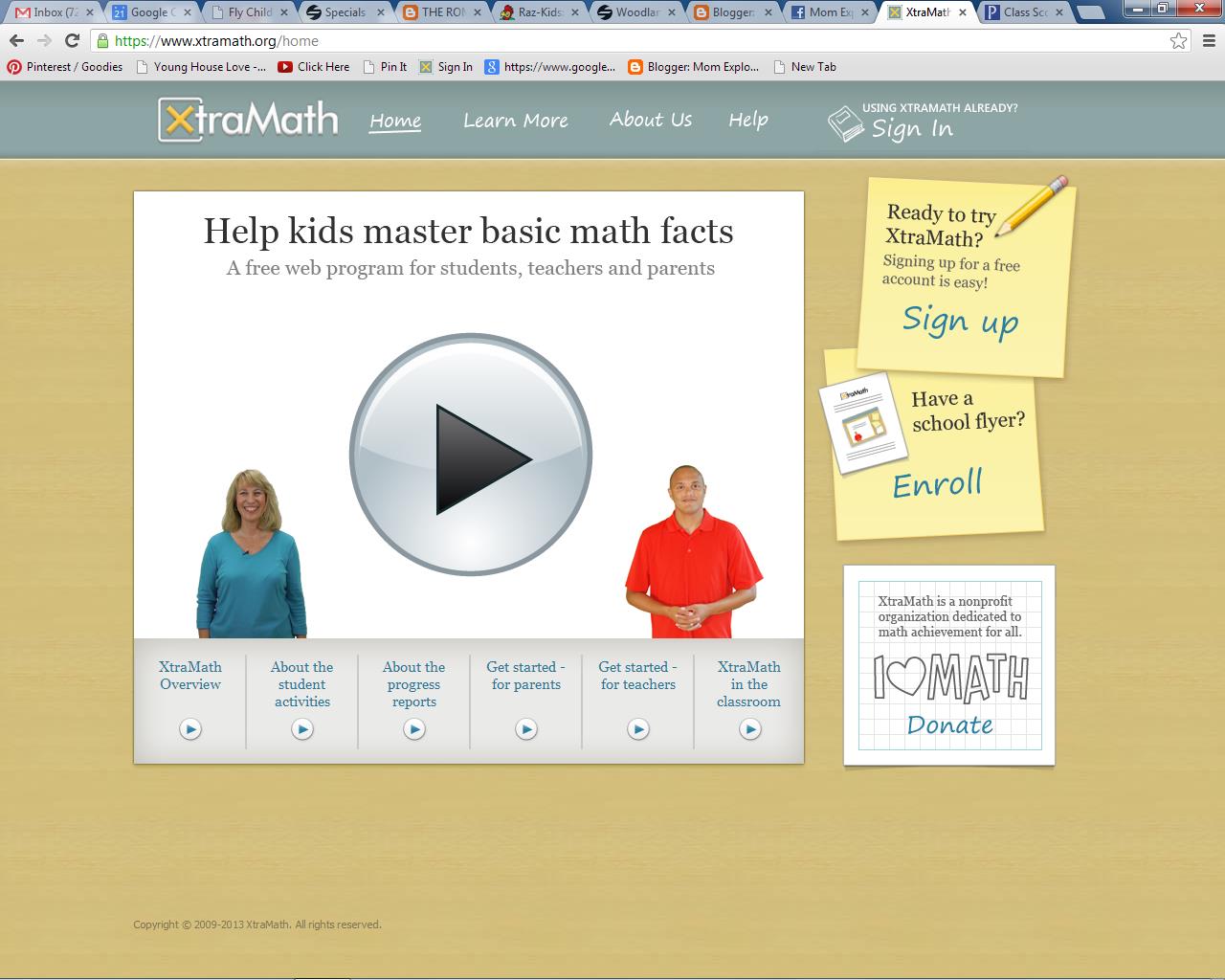The image size is (1225, 980).
Task: Click the browser forward arrow
Action: pos(44,41)
